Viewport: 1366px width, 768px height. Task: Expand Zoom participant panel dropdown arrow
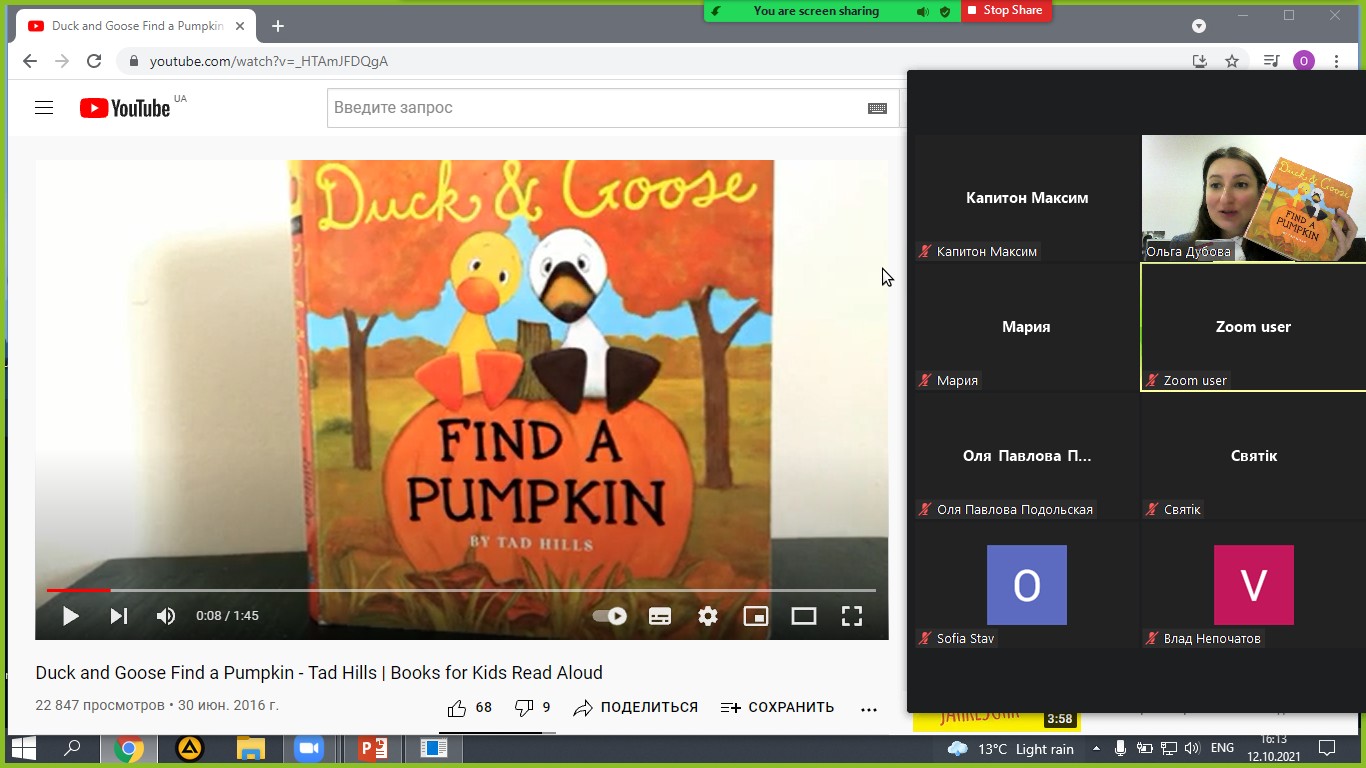point(1199,26)
